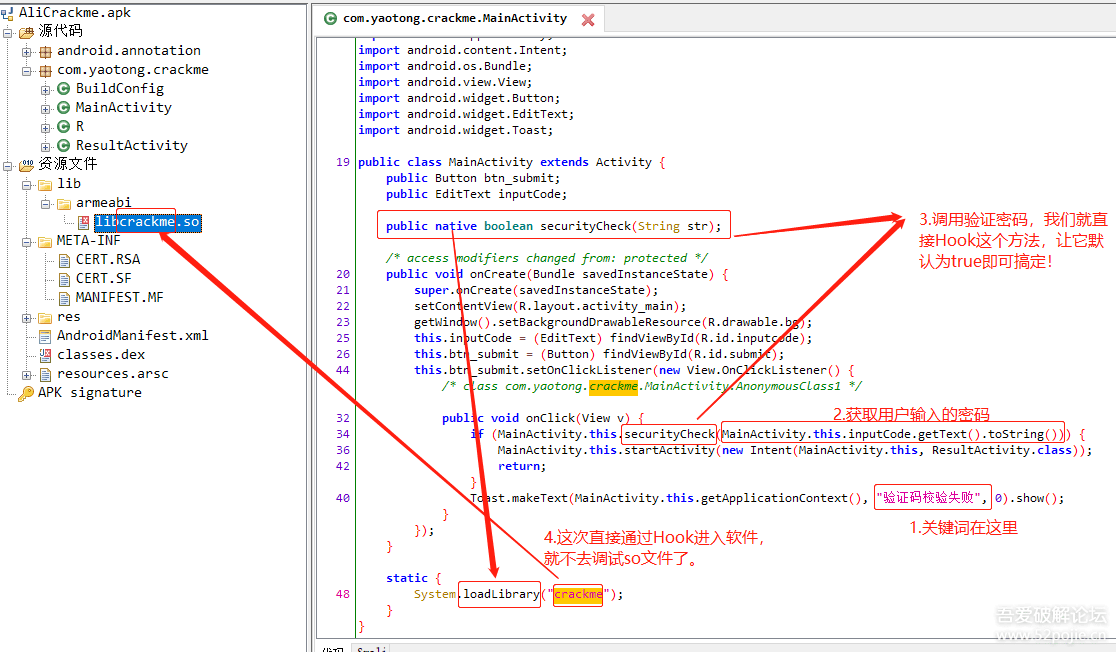The image size is (1116, 652).
Task: Click 'super.onCreate(savedInstanceState);' line
Action: click(x=536, y=290)
